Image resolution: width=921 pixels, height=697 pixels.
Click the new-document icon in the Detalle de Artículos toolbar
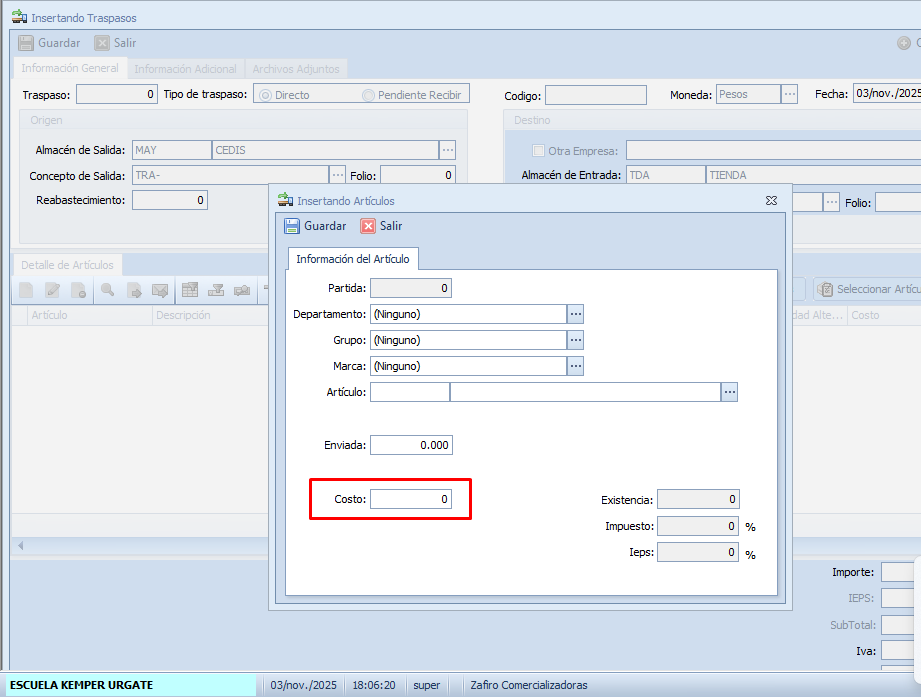pos(26,290)
